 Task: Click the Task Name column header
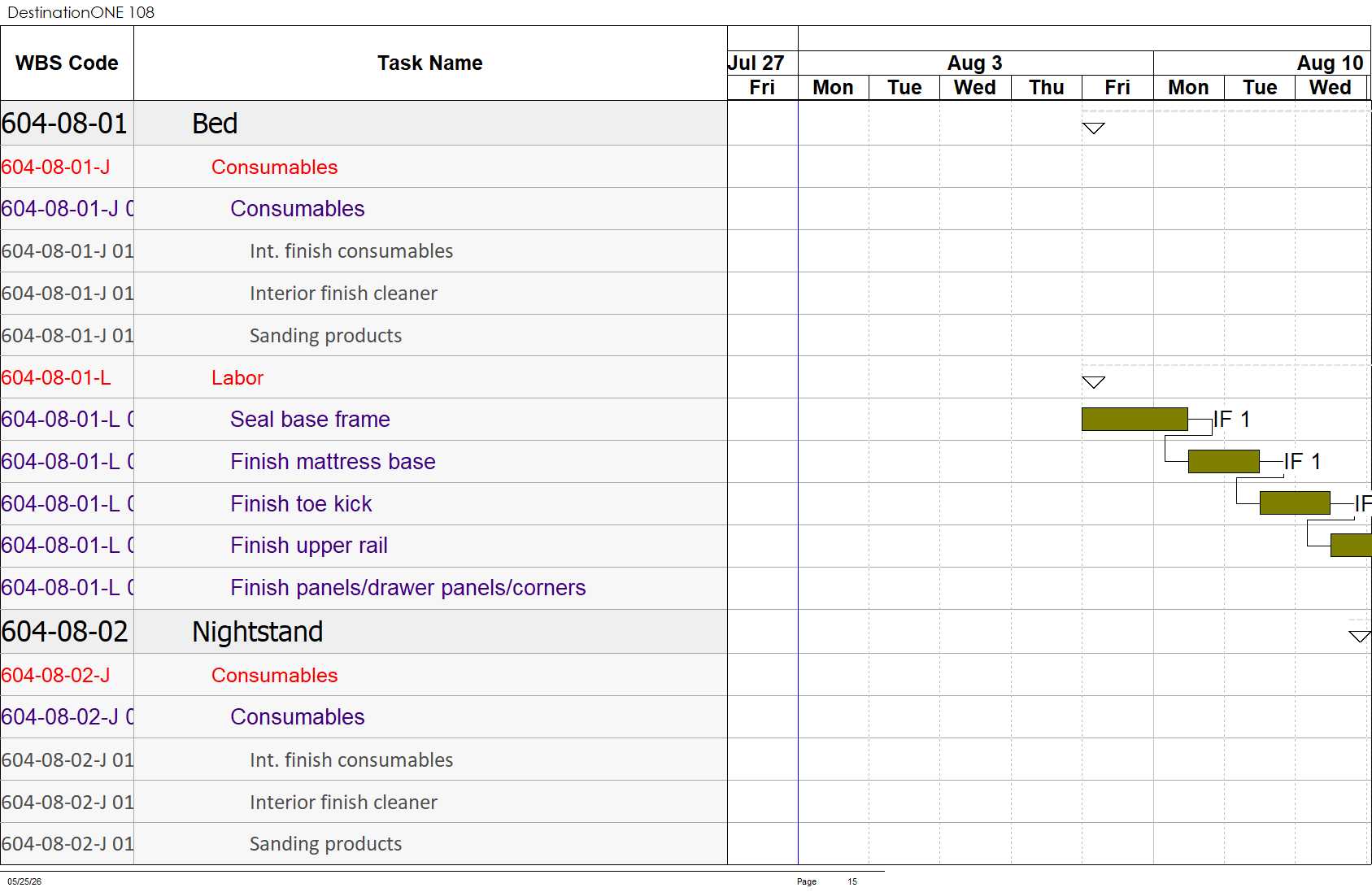(x=430, y=63)
